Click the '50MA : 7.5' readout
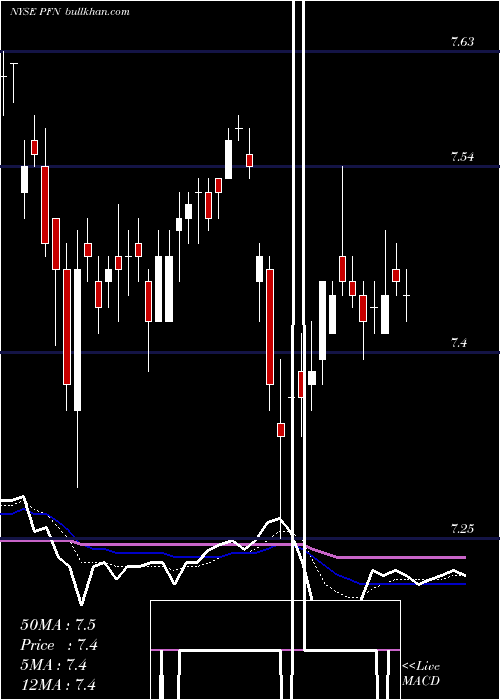500x700 pixels. tap(58, 625)
